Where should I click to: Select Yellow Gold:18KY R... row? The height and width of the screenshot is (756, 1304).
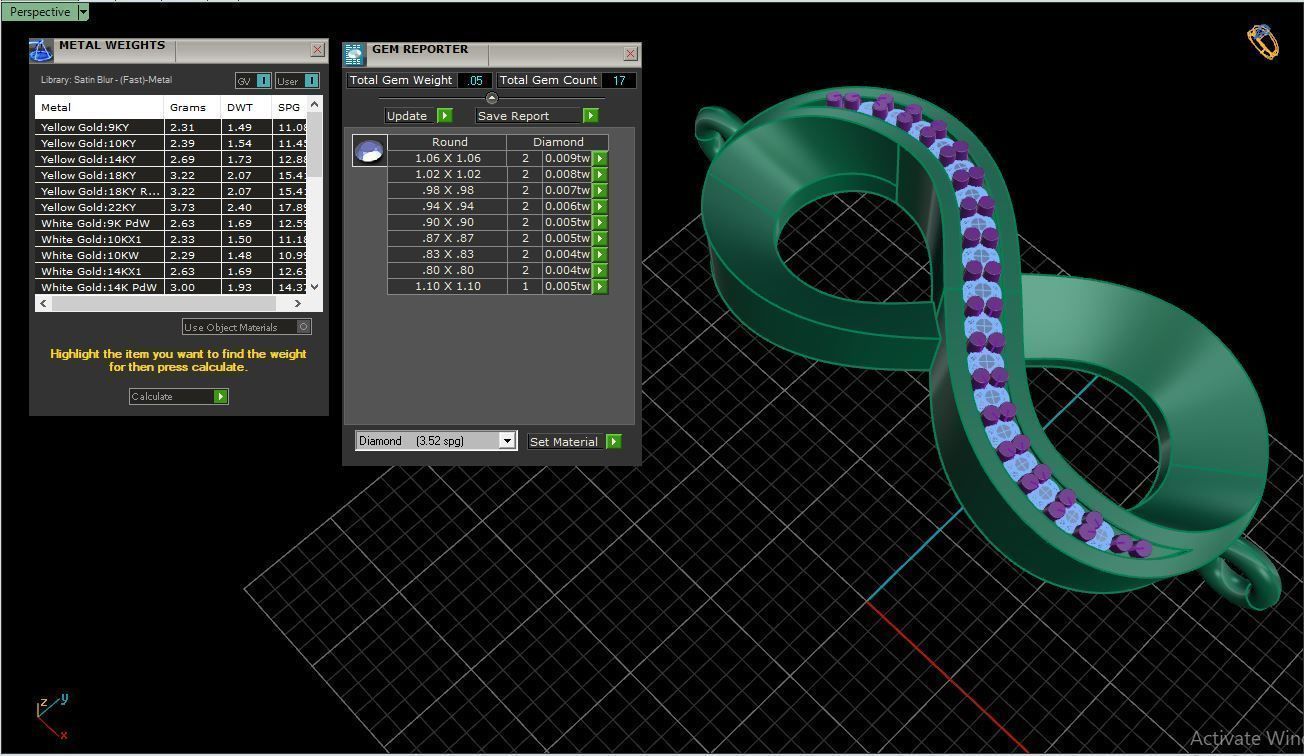point(171,191)
